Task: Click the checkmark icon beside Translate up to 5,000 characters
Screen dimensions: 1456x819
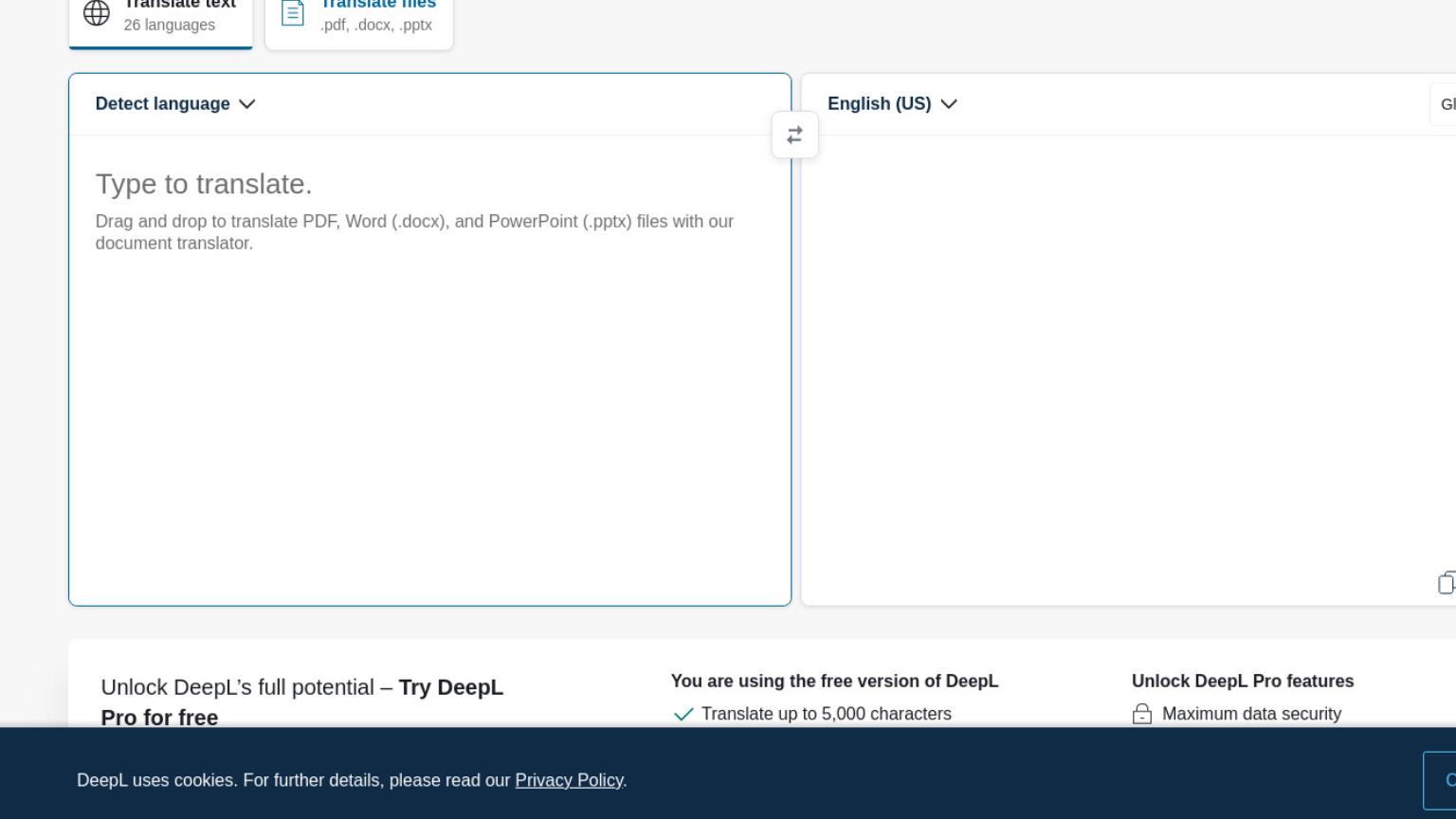Action: point(683,714)
